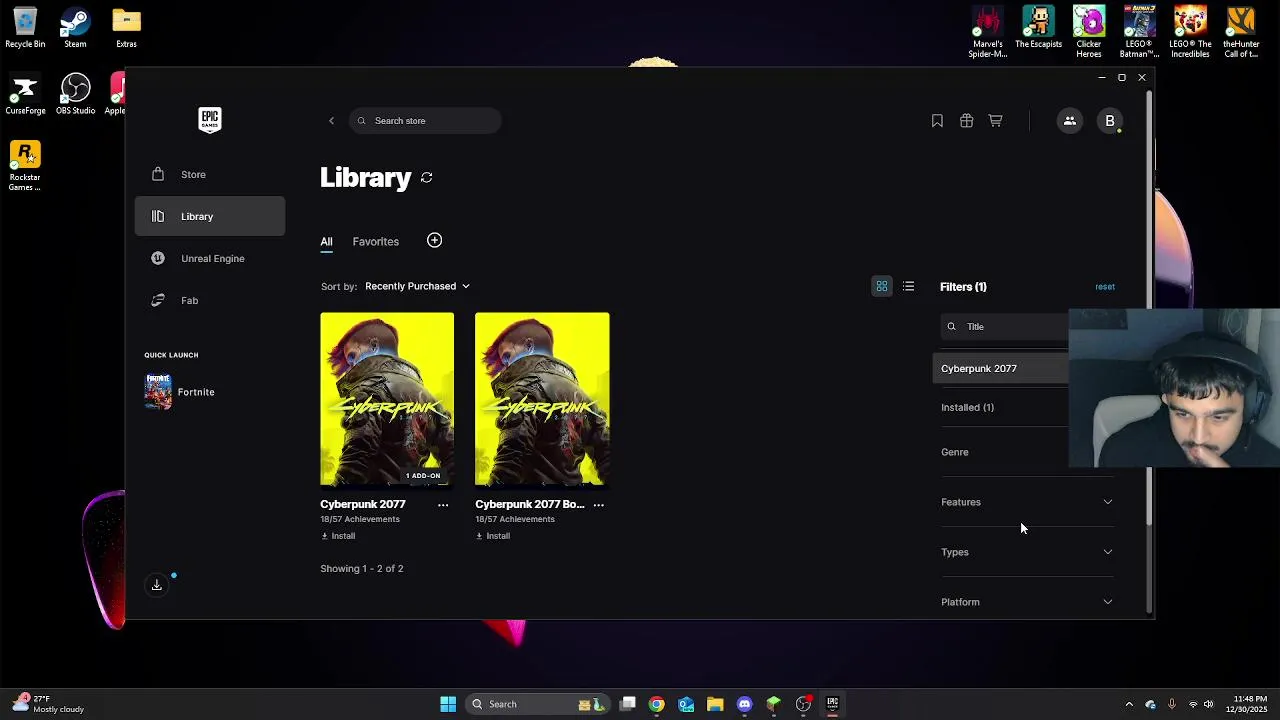Install Cyberpunk 2077 Bo... edition
The width and height of the screenshot is (1280, 720).
(493, 536)
